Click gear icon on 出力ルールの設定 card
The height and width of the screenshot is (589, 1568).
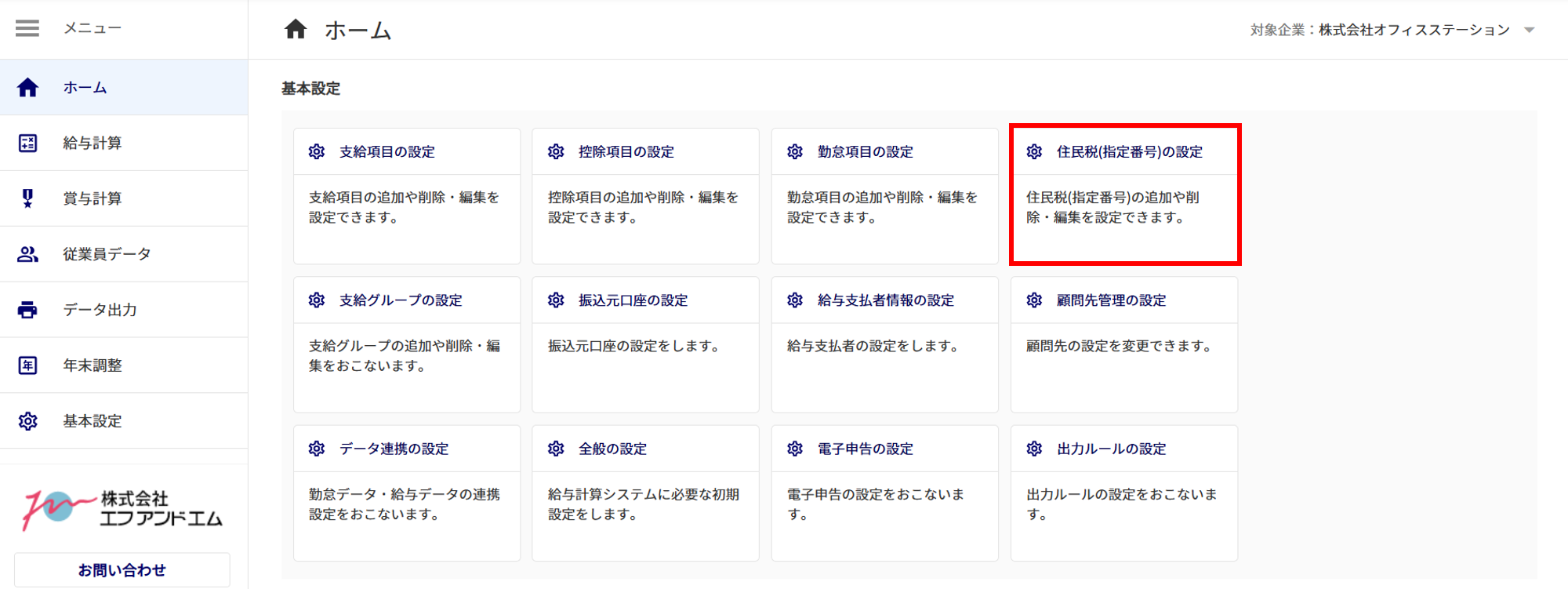(1034, 449)
